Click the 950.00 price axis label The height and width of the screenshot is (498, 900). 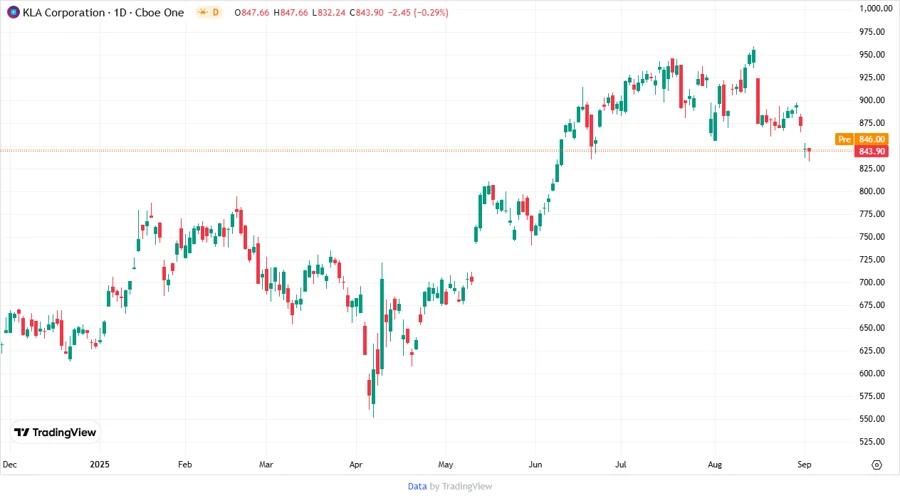coord(872,55)
